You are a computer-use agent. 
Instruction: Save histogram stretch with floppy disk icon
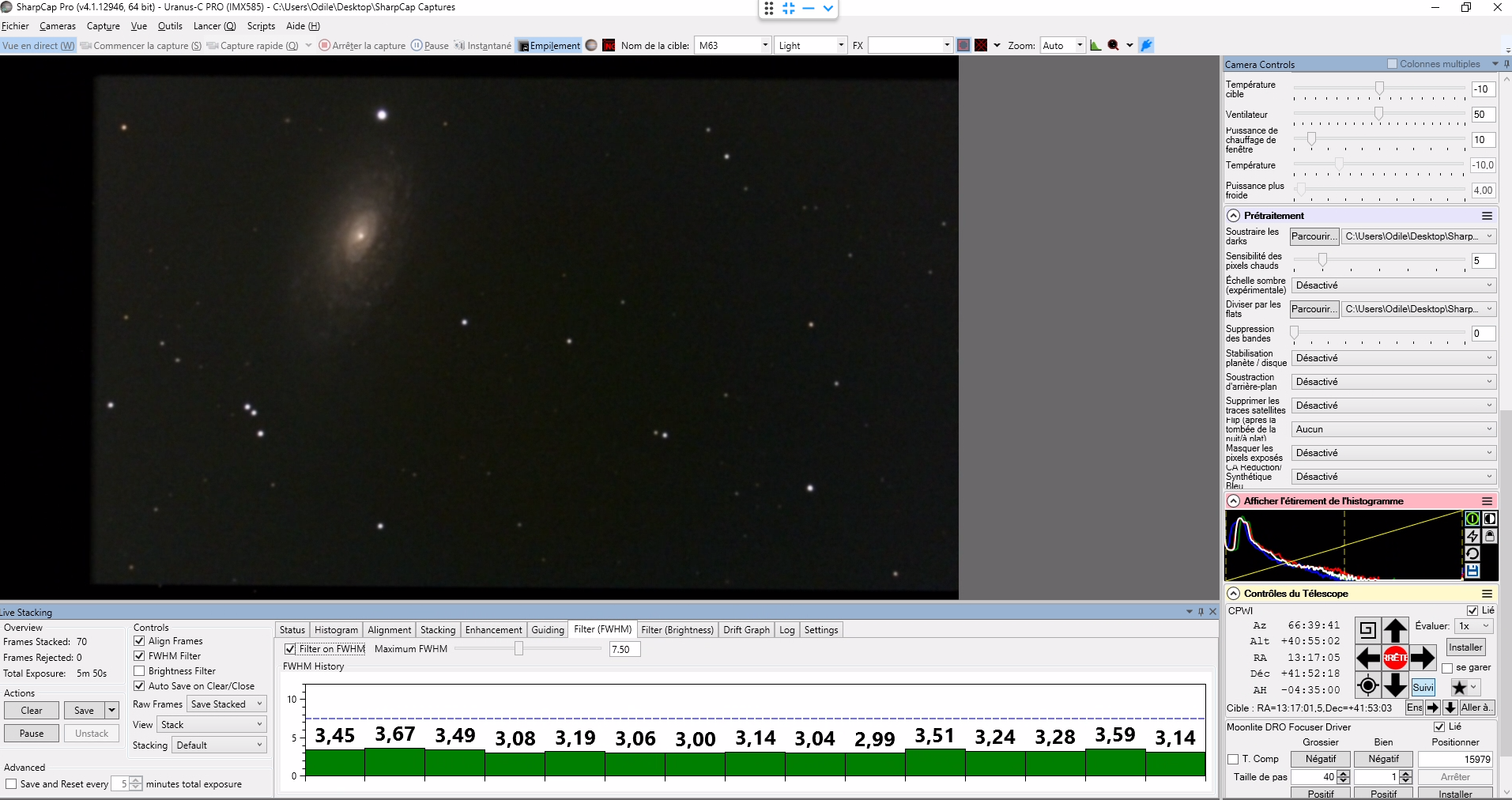1472,571
